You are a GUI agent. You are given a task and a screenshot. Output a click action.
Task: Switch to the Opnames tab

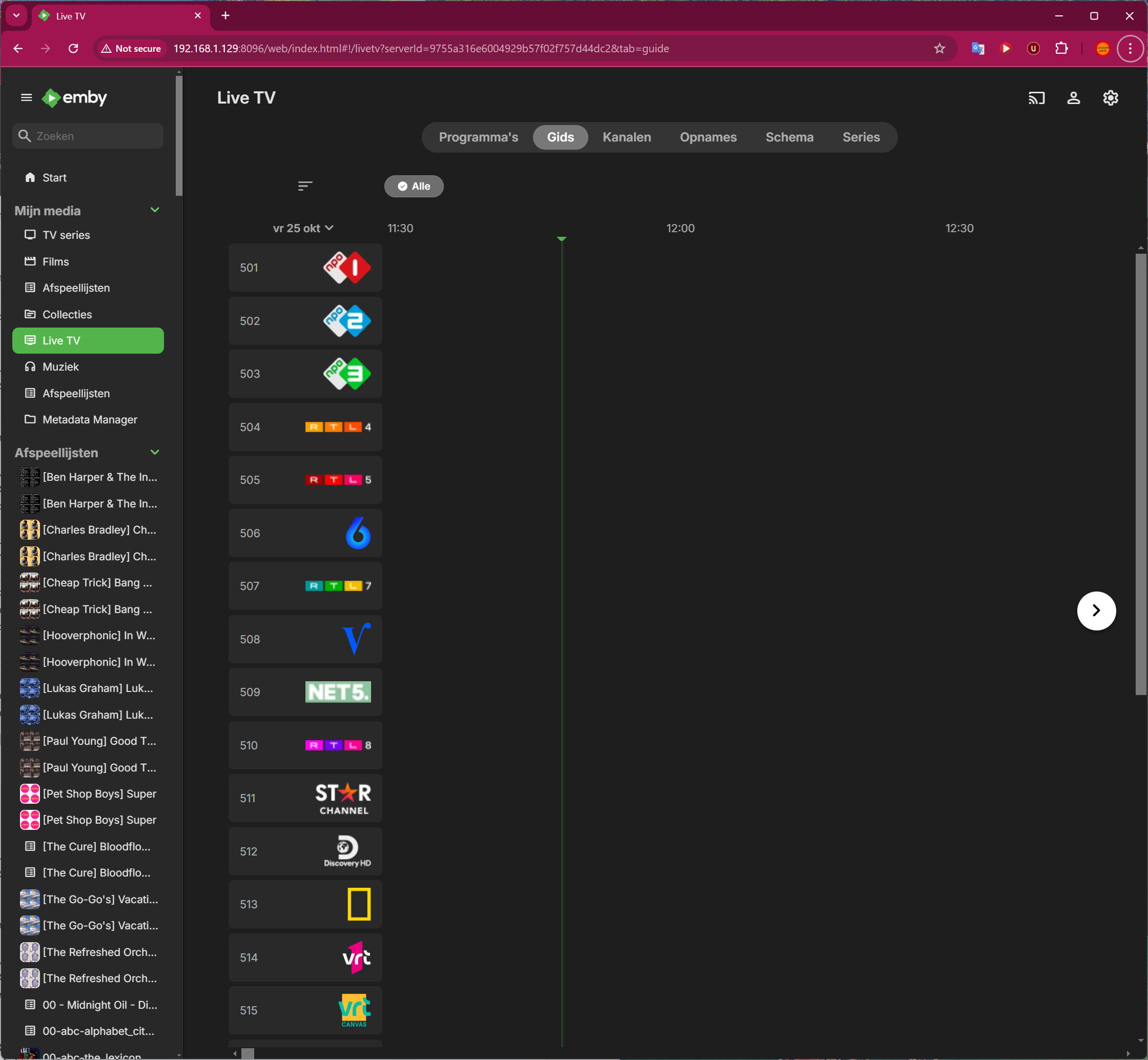point(708,137)
